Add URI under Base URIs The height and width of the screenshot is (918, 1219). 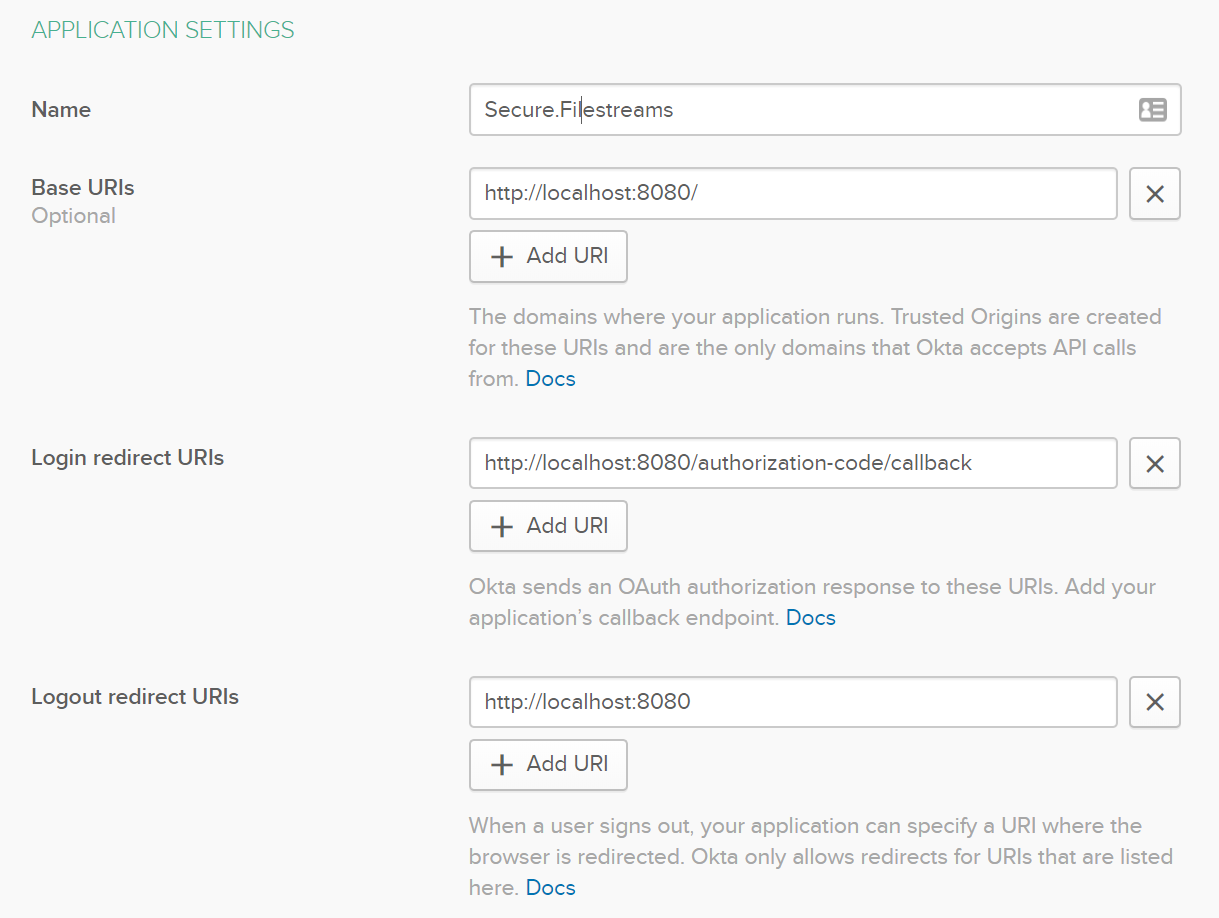point(548,256)
